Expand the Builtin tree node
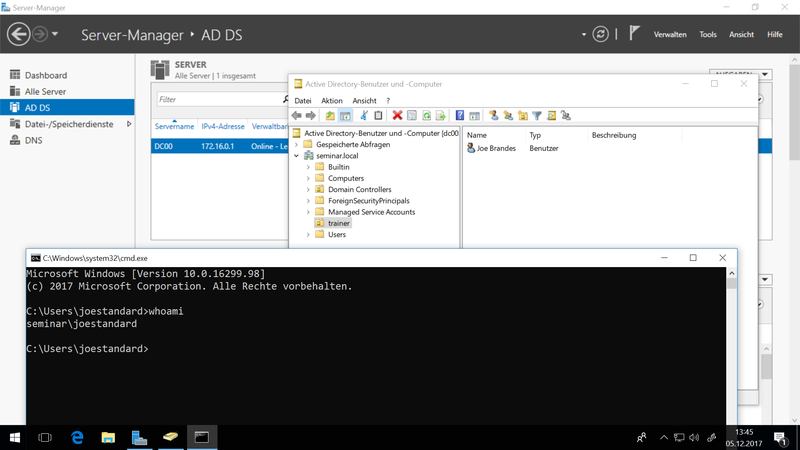 click(x=308, y=167)
